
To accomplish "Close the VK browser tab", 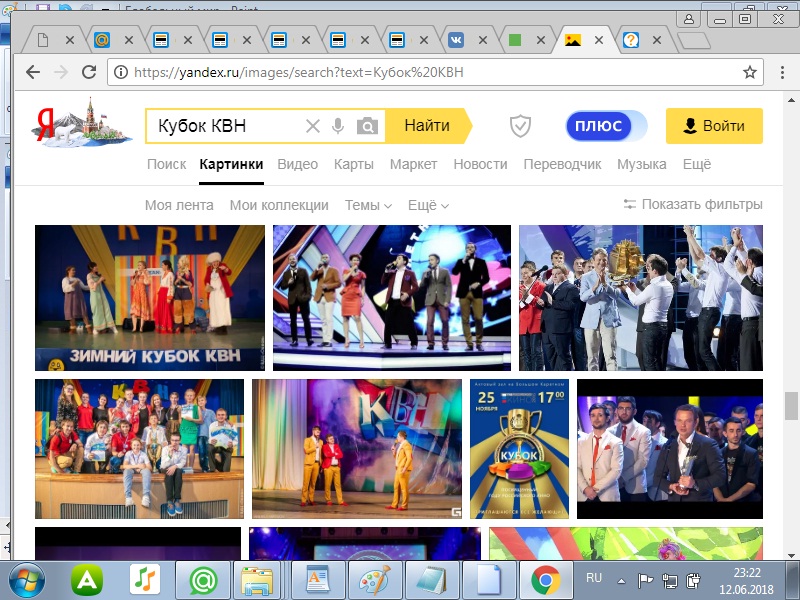I will coord(483,40).
